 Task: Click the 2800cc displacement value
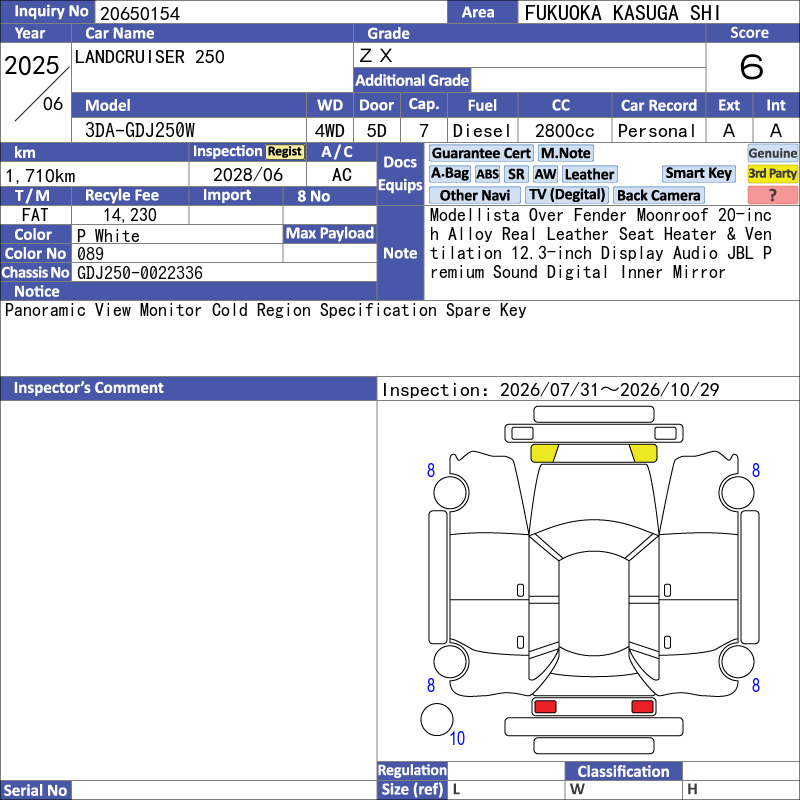[565, 131]
